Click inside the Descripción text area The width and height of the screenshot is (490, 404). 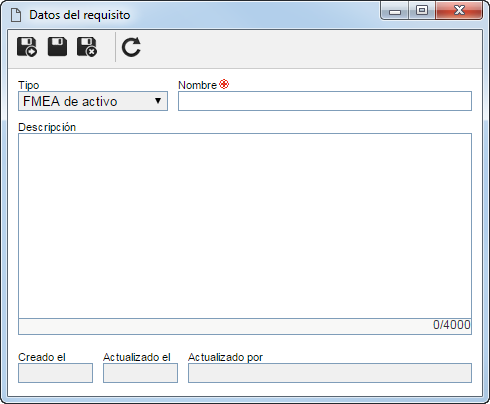tap(245, 226)
